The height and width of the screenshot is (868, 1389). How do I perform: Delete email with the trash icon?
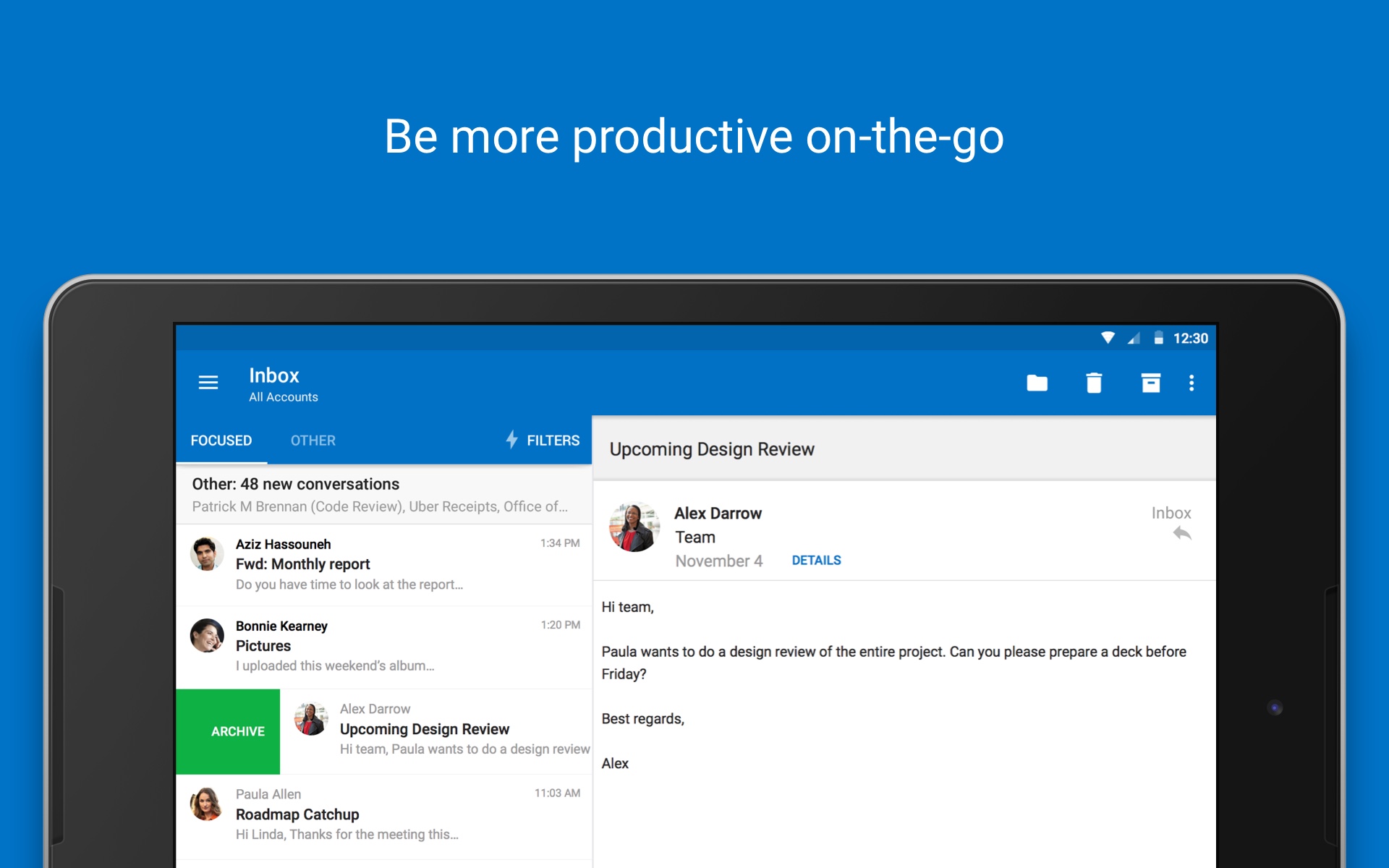click(1094, 383)
